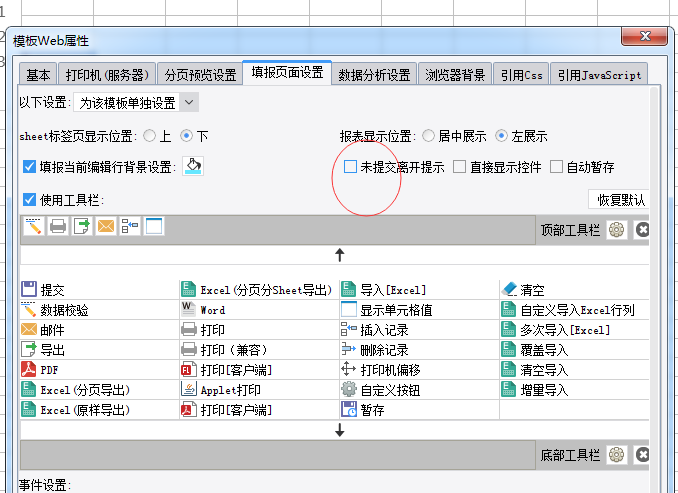Image resolution: width=678 pixels, height=493 pixels.
Task: Switch to the 基本 tab
Action: (x=38, y=75)
